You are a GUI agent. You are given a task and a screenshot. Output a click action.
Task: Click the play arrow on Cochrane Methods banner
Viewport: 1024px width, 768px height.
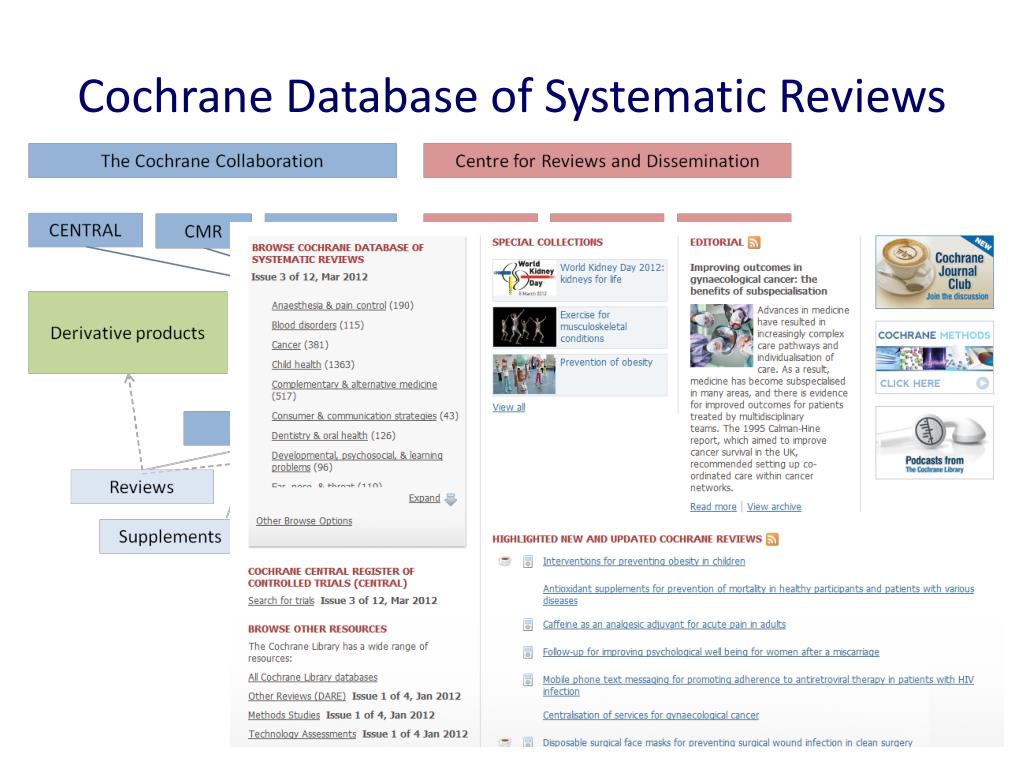point(982,383)
